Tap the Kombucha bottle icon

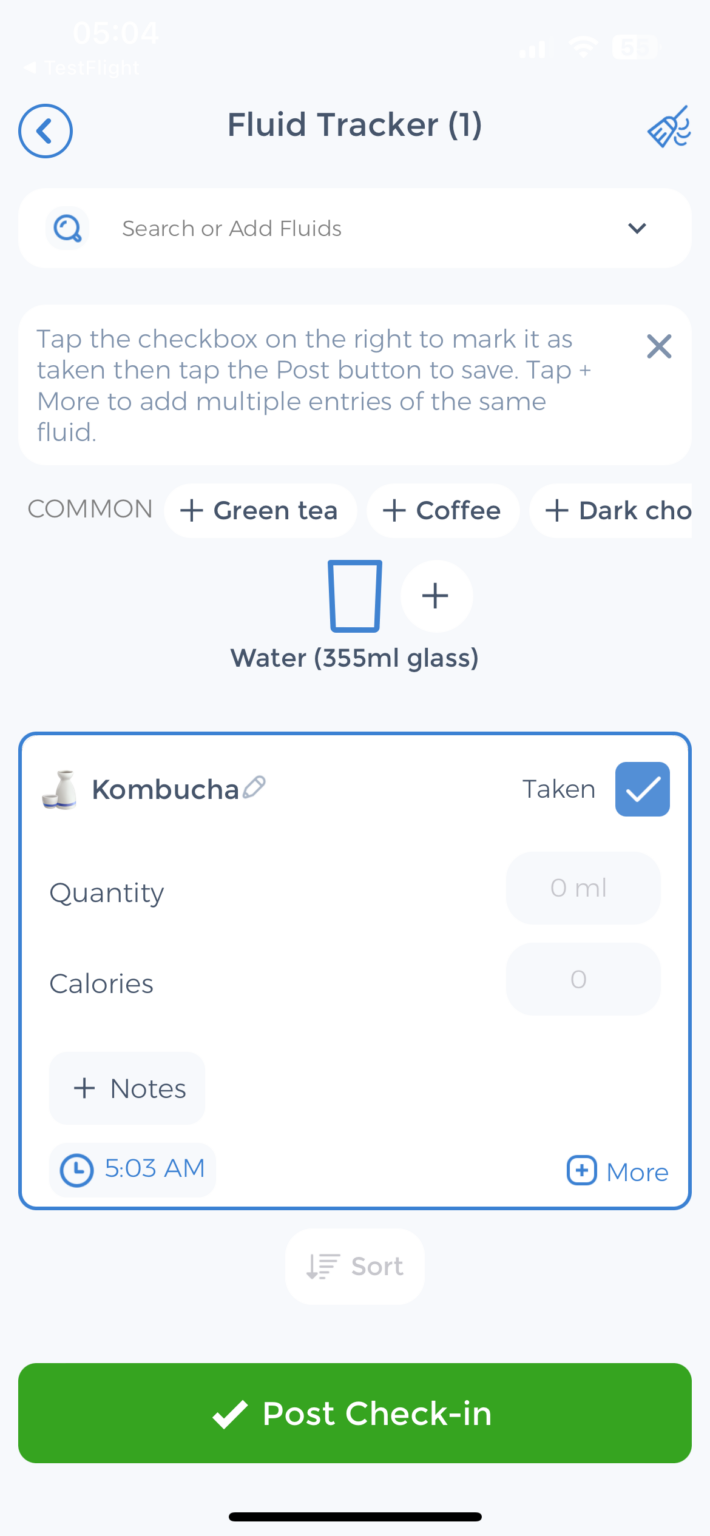point(60,789)
